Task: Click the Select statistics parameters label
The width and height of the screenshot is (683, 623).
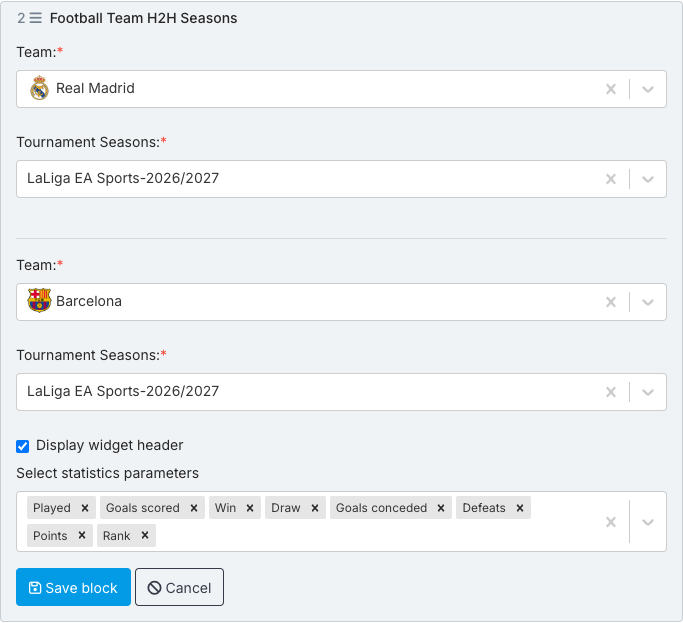Action: pyautogui.click(x=108, y=473)
